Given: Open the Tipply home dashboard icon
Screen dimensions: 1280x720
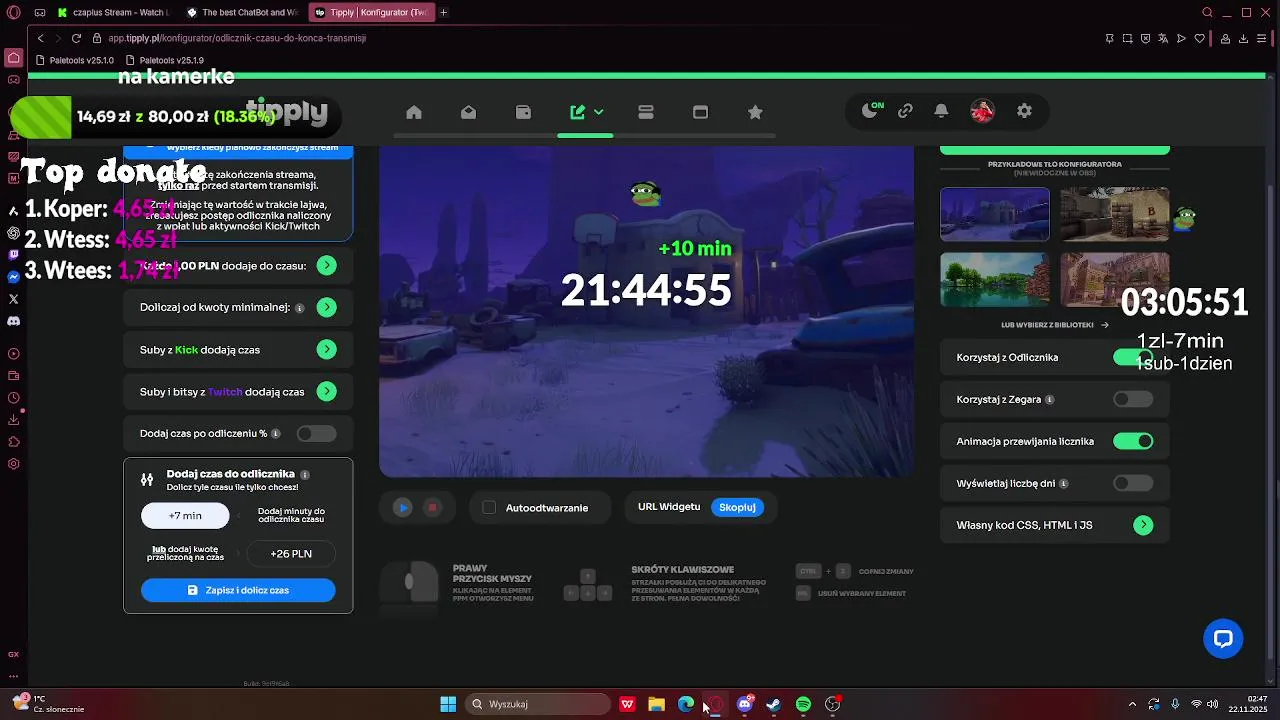Looking at the screenshot, I should click(x=414, y=112).
